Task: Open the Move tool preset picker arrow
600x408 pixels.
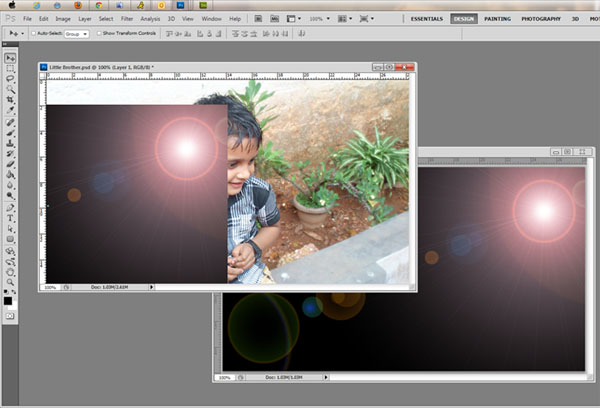Action: [x=23, y=34]
